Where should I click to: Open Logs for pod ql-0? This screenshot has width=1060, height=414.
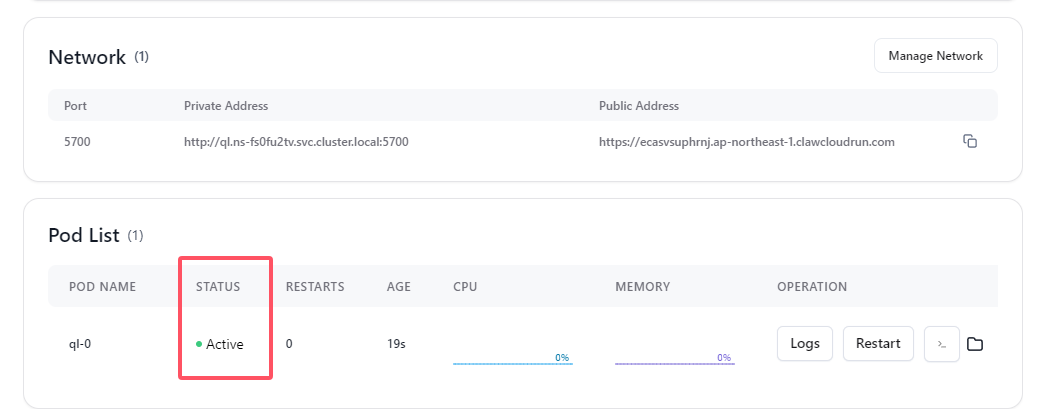[804, 344]
